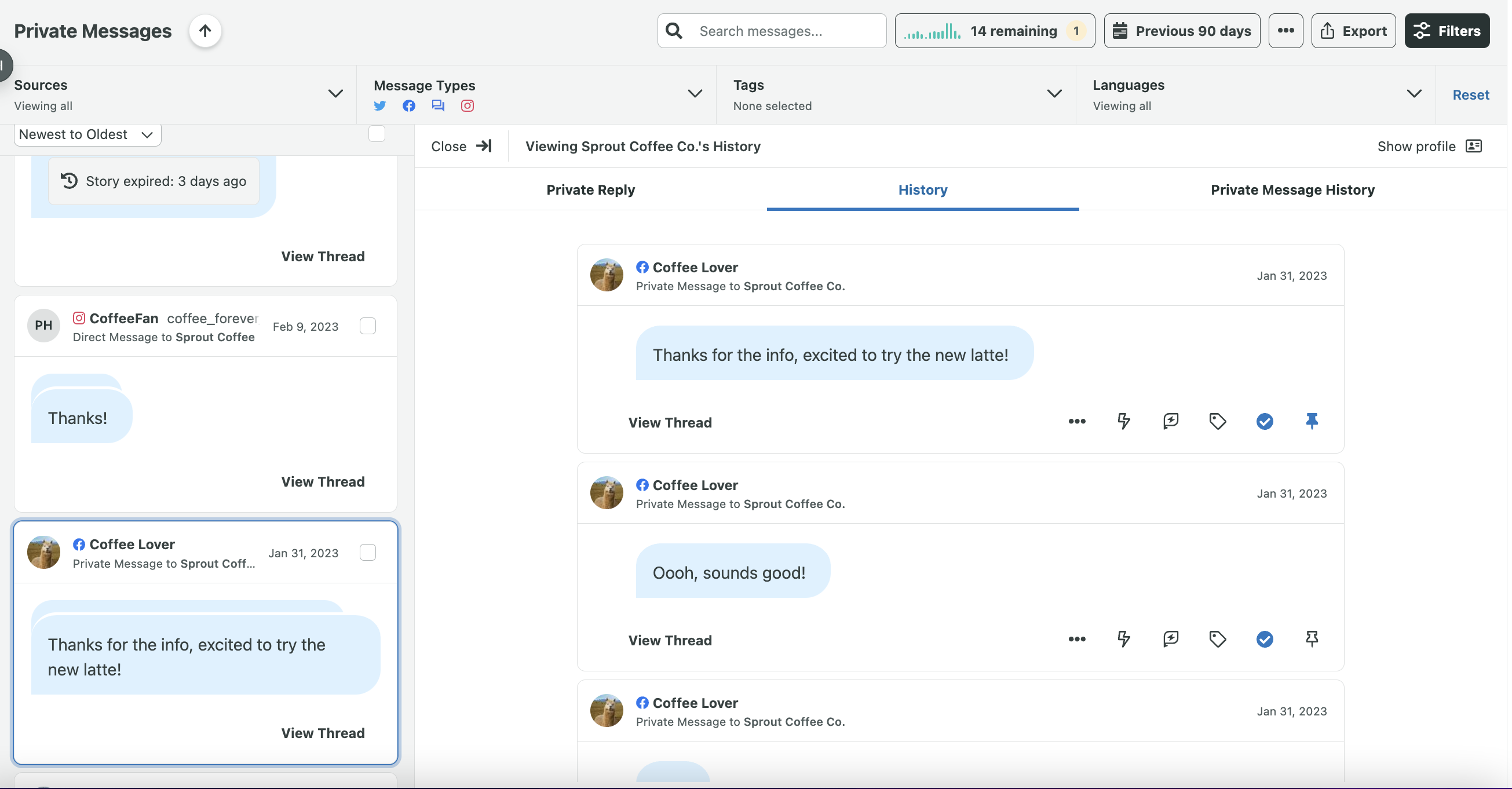The image size is (1512, 789).
Task: Click the story expired history icon
Action: pyautogui.click(x=70, y=180)
